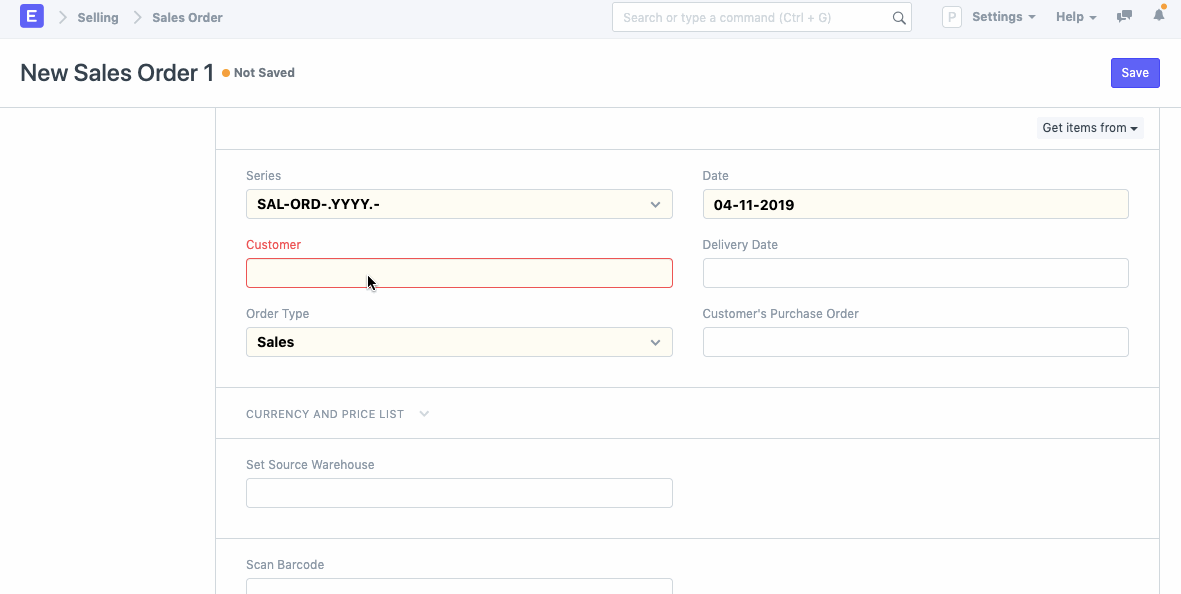Open the Help menu
This screenshot has width=1181, height=594.
1076,17
